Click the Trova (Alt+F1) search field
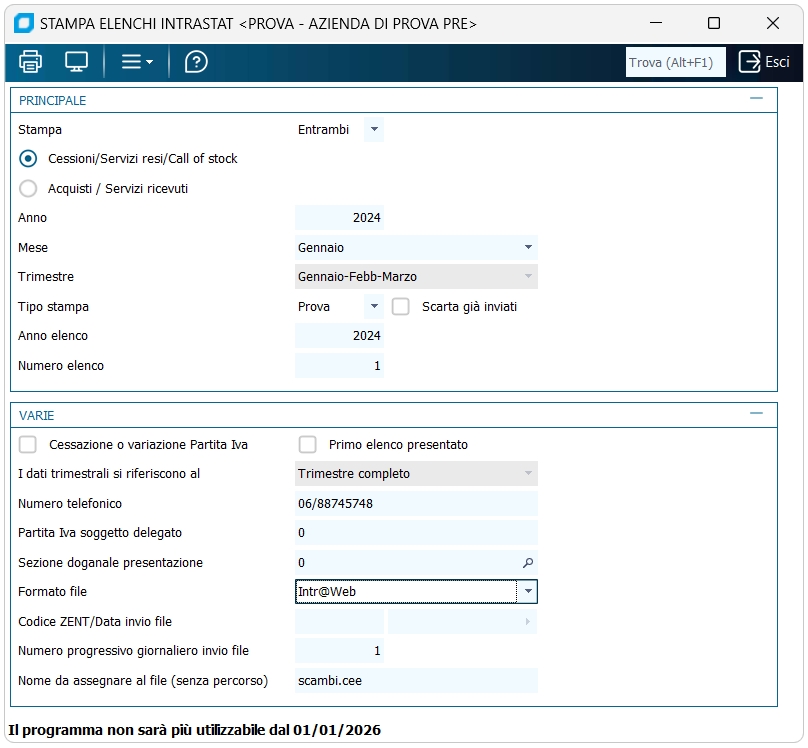 pyautogui.click(x=675, y=62)
